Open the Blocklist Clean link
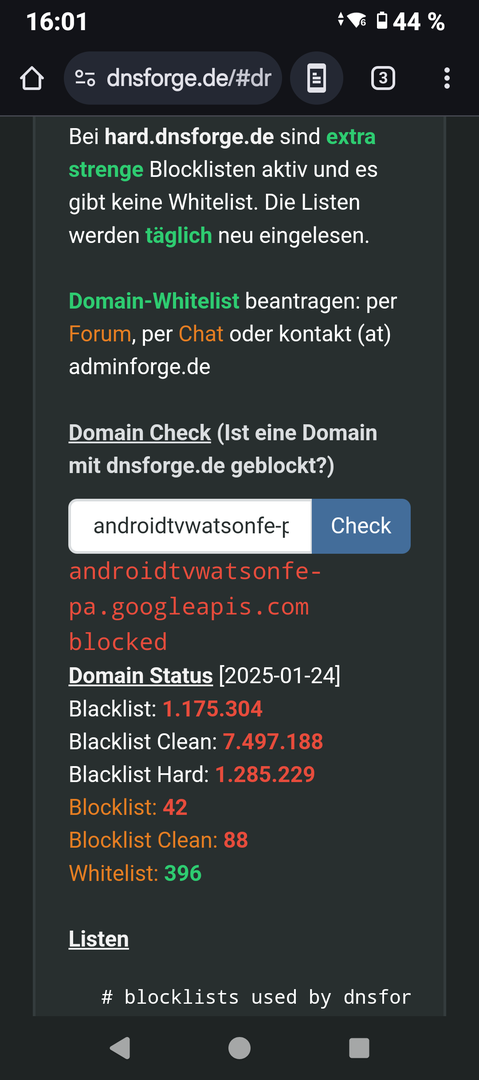This screenshot has height=1080, width=479. click(x=143, y=840)
